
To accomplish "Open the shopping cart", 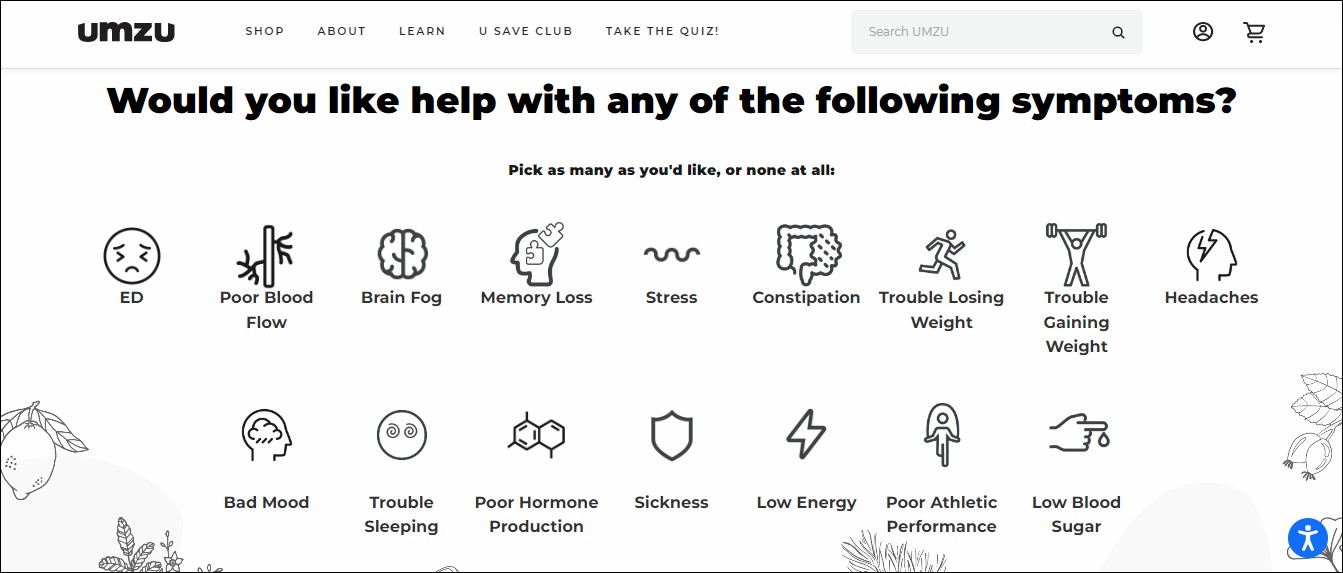I will click(x=1254, y=32).
